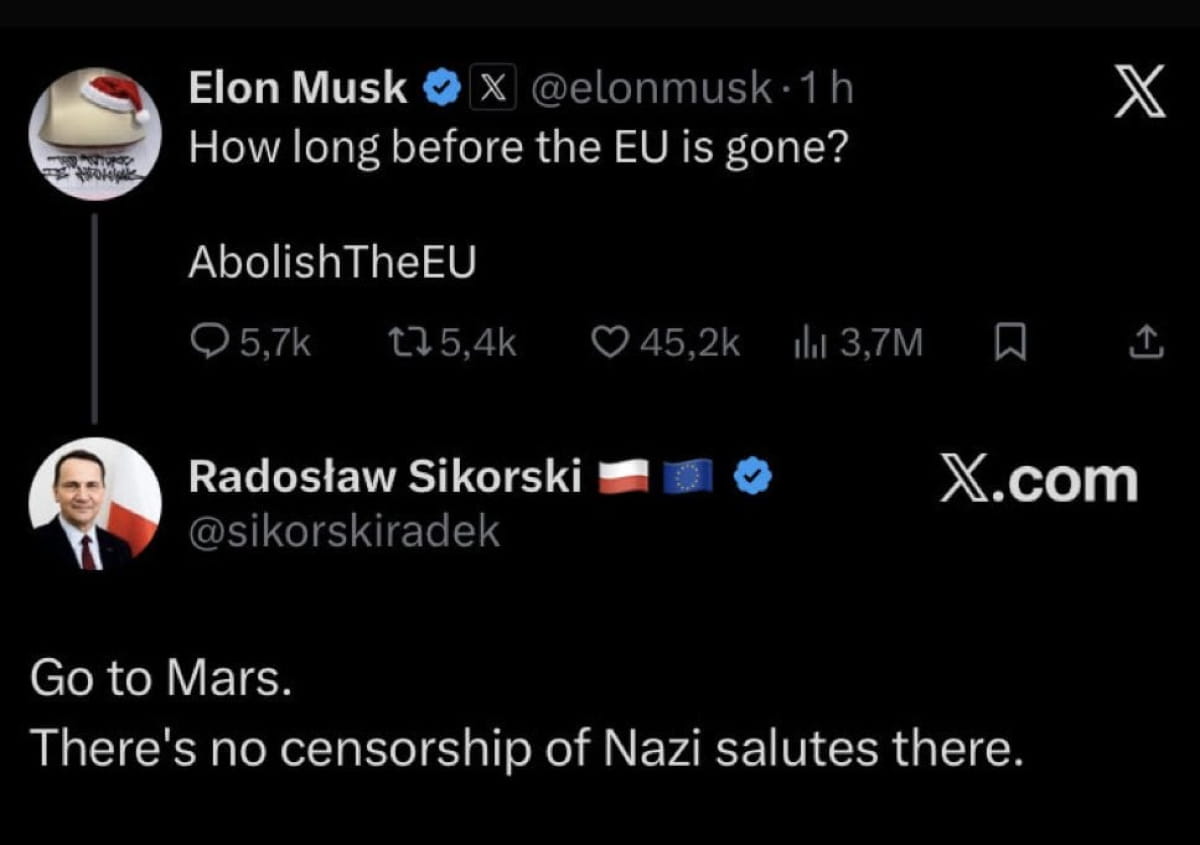Click the 'Radosław Sikorski' display name
The width and height of the screenshot is (1200, 845).
click(385, 479)
